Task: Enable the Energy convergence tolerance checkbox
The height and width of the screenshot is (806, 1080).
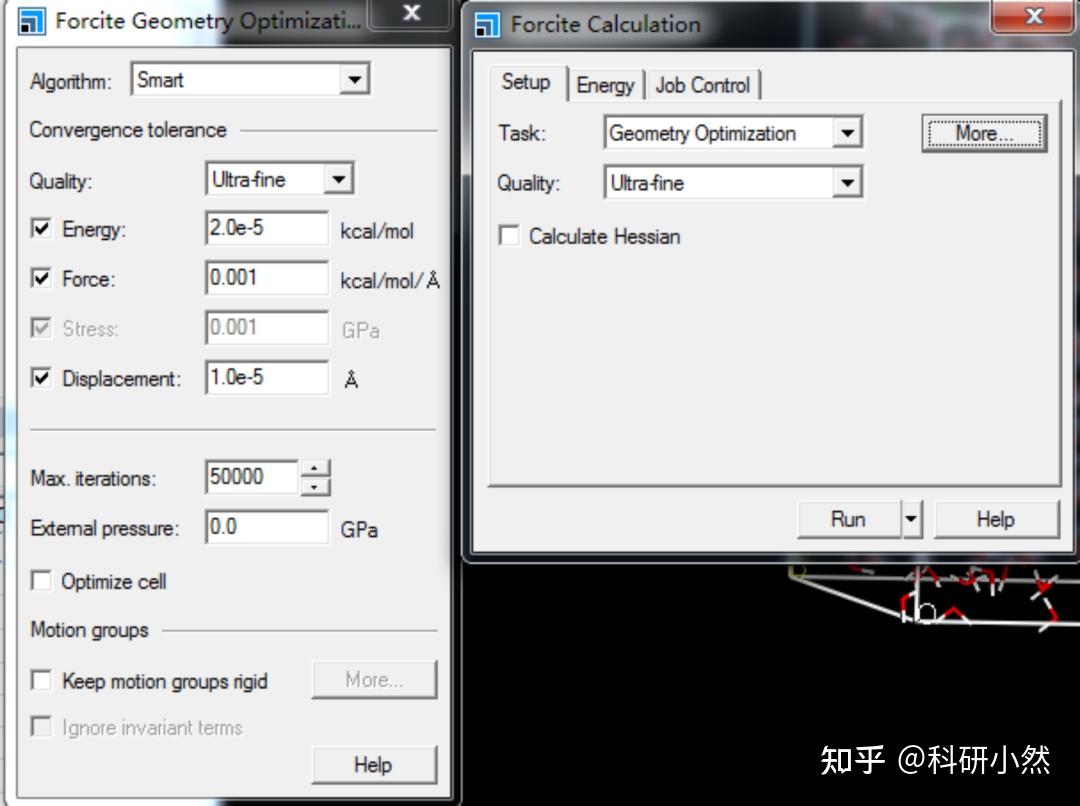Action: click(41, 229)
